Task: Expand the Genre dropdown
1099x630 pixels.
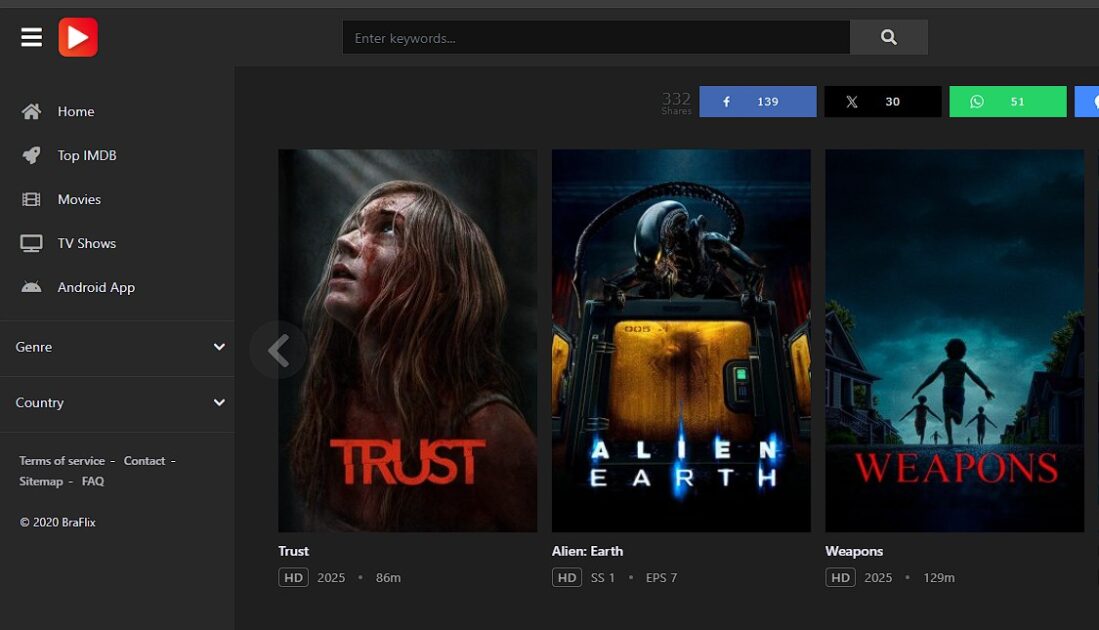Action: point(117,347)
